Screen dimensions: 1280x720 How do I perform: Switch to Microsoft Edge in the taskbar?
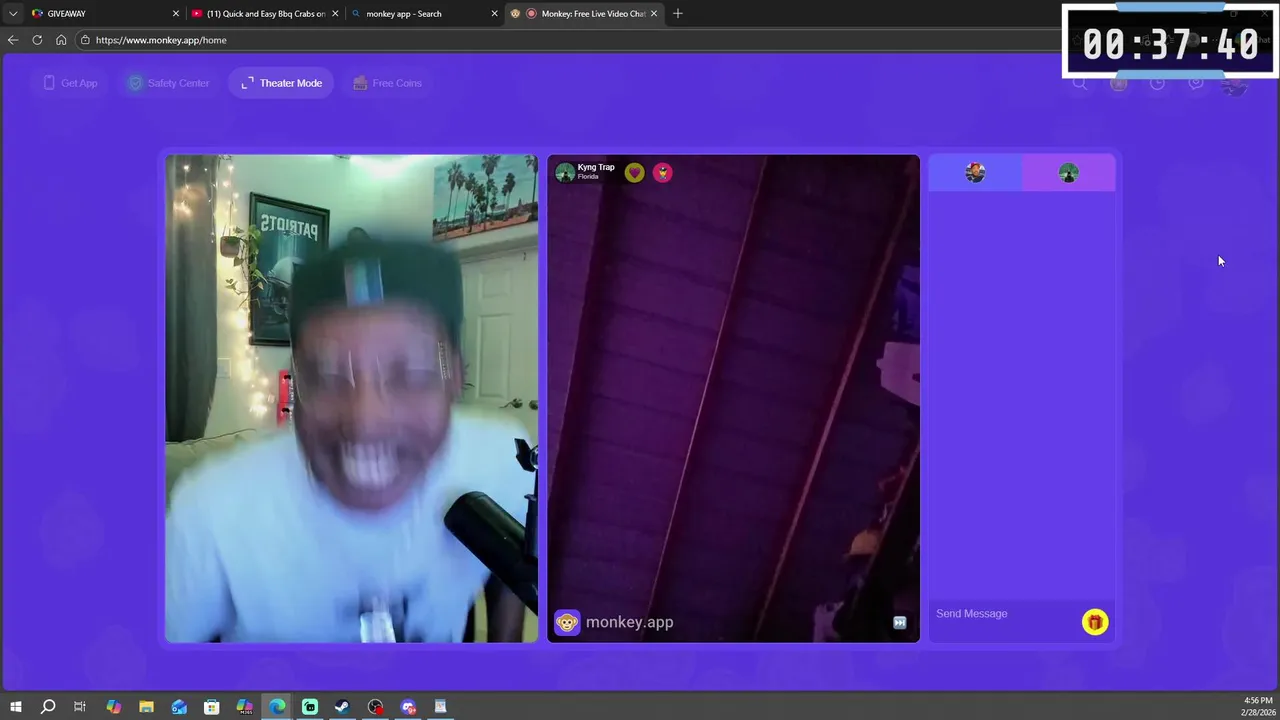(x=277, y=707)
